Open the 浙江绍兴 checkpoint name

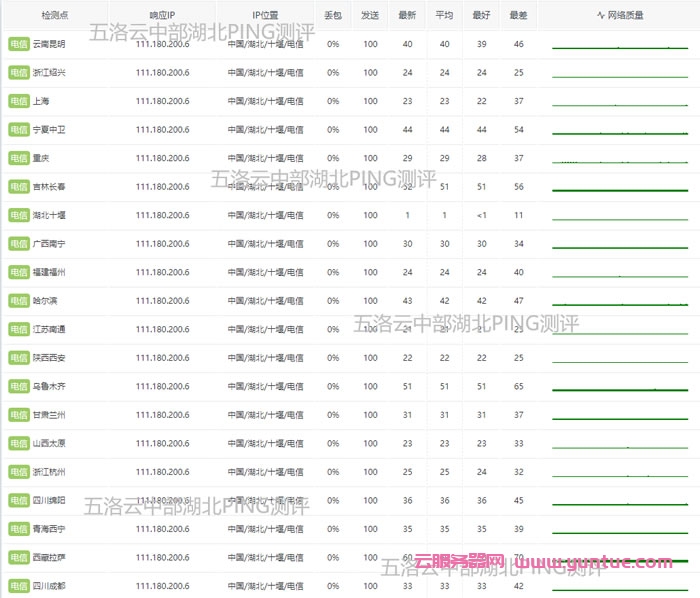point(49,73)
